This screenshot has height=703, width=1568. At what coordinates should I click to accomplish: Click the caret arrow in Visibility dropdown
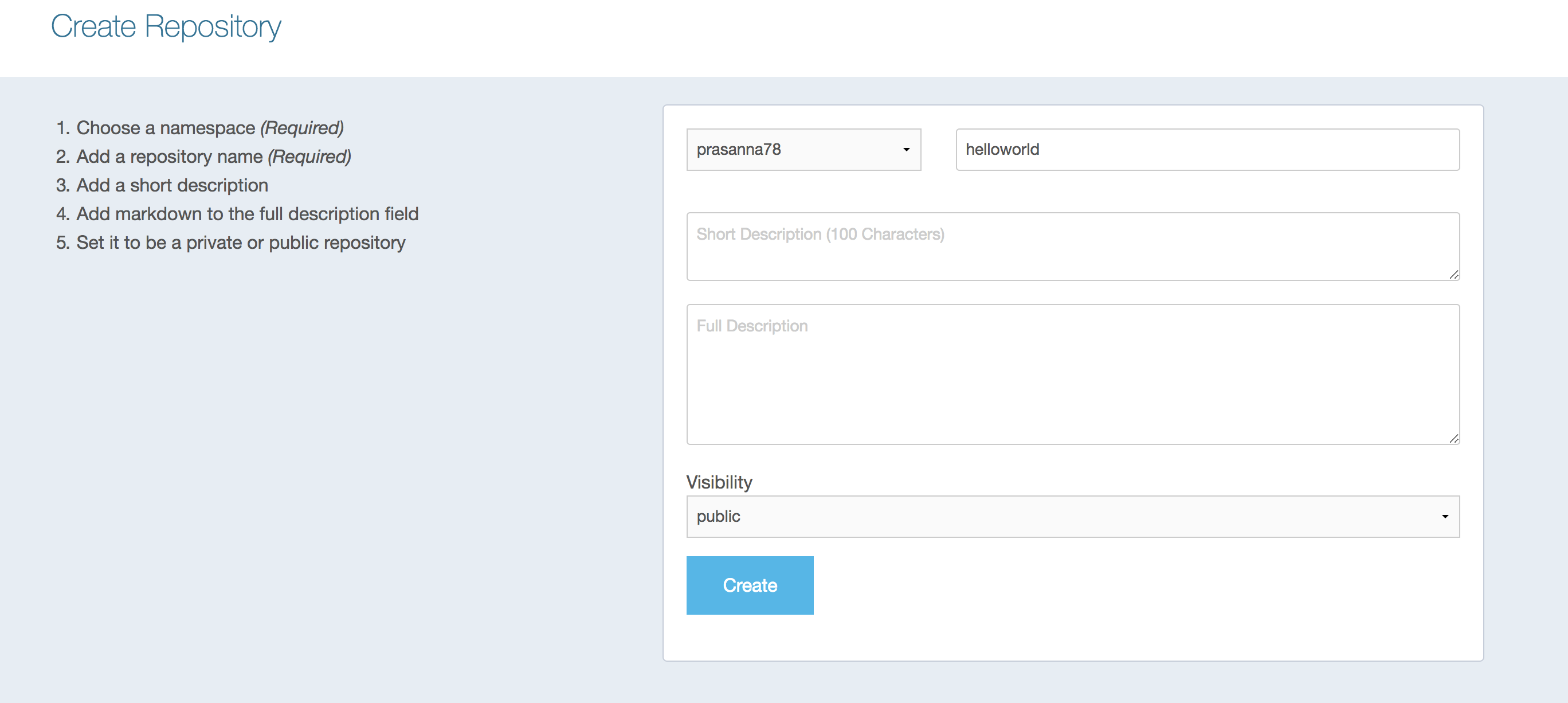[x=1445, y=517]
